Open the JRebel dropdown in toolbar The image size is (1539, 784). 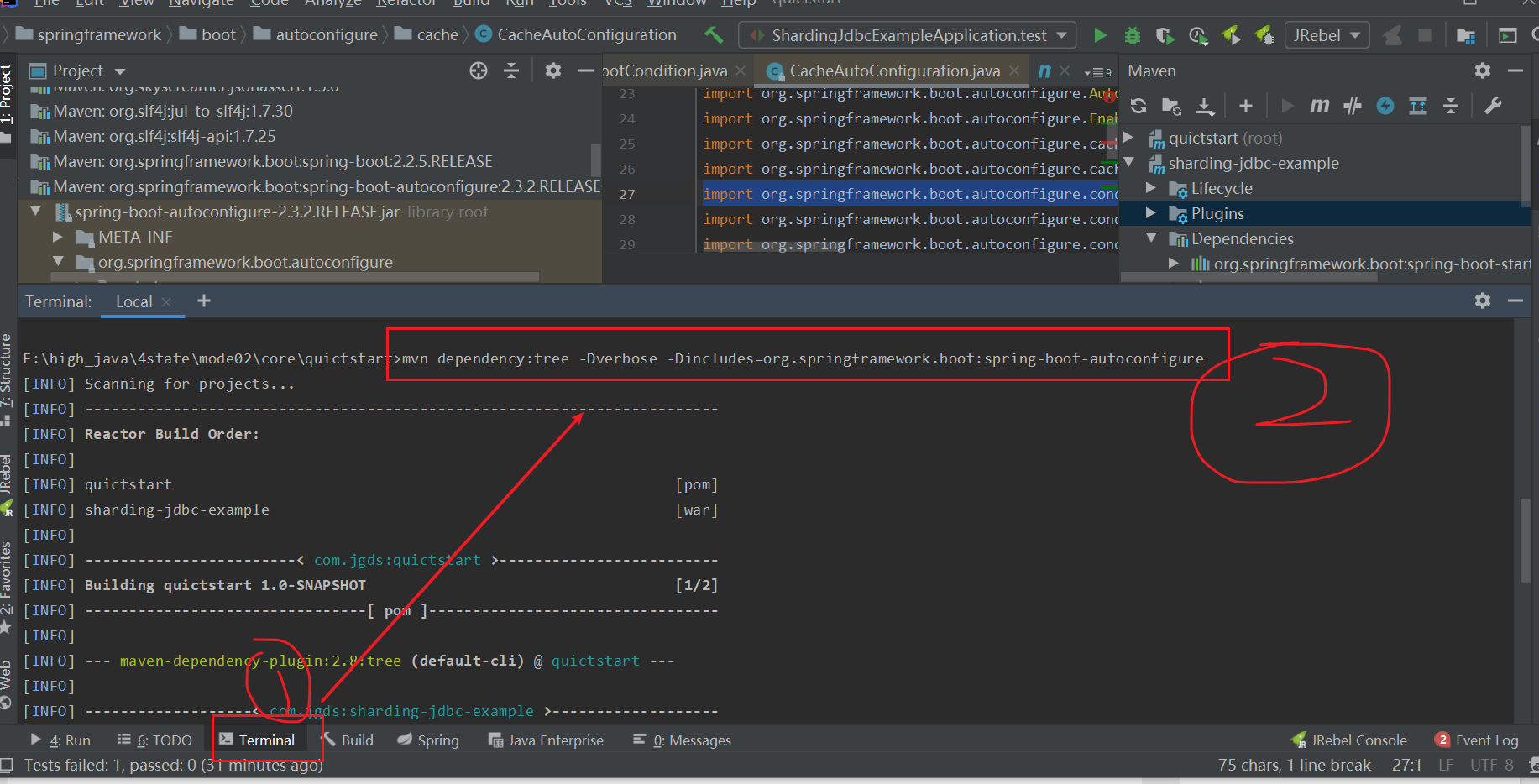point(1327,35)
